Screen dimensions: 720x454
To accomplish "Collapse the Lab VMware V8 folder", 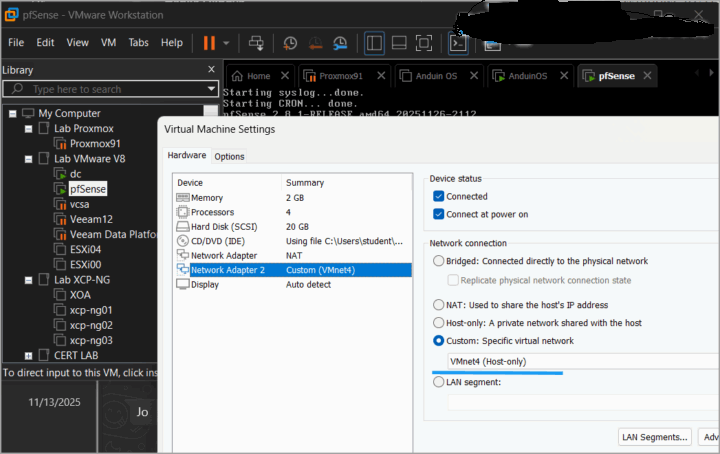I will coord(28,159).
